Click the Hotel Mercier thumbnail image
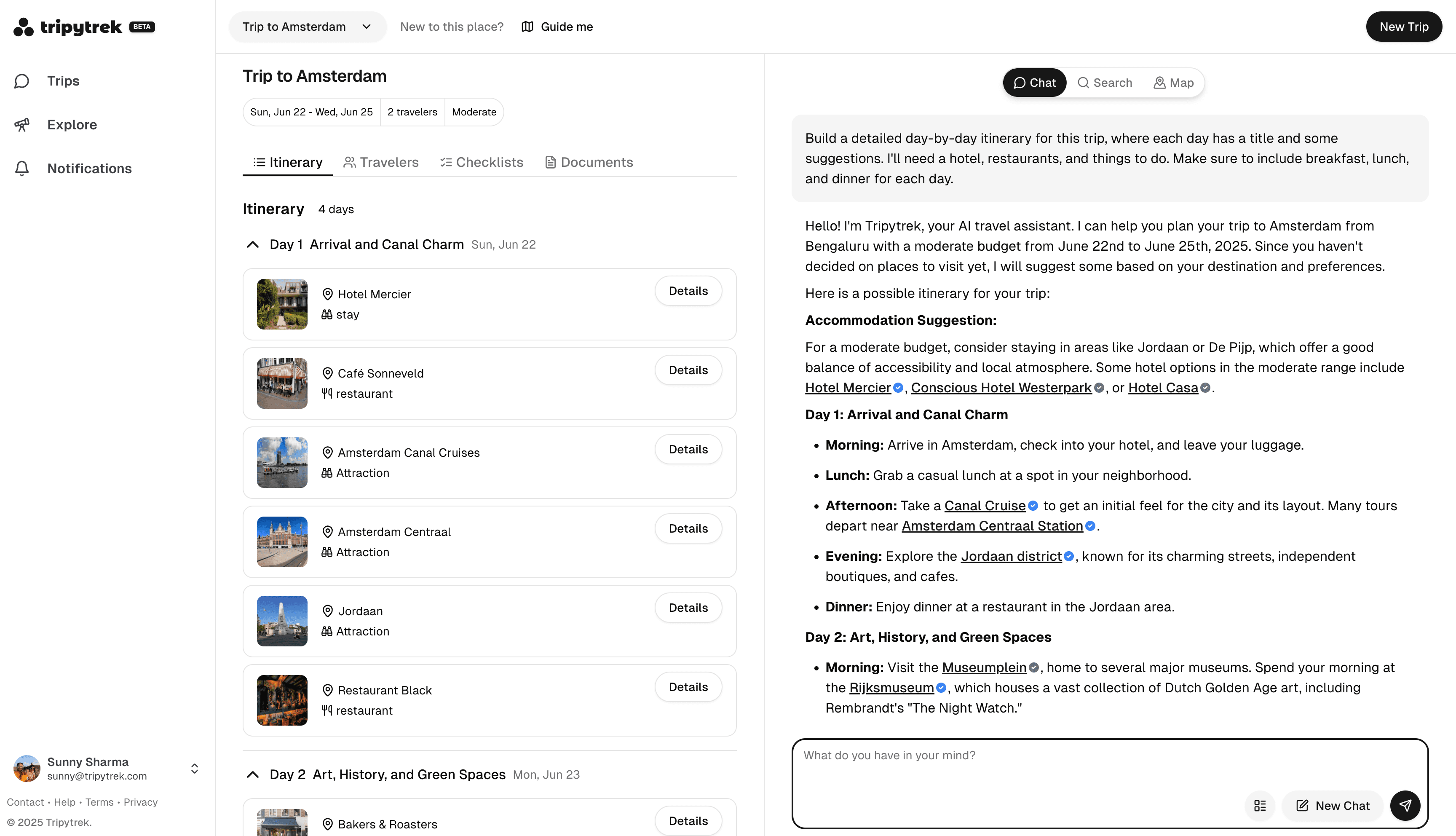 click(x=282, y=304)
